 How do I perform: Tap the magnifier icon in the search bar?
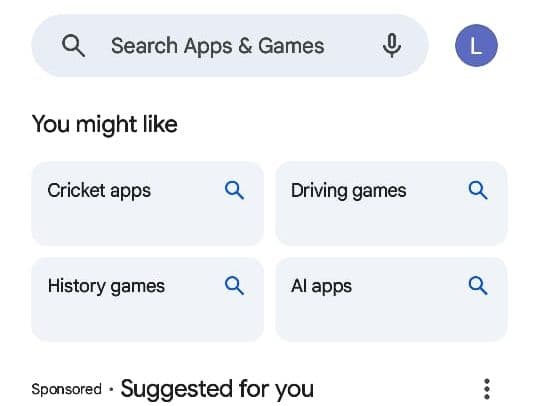pos(73,45)
